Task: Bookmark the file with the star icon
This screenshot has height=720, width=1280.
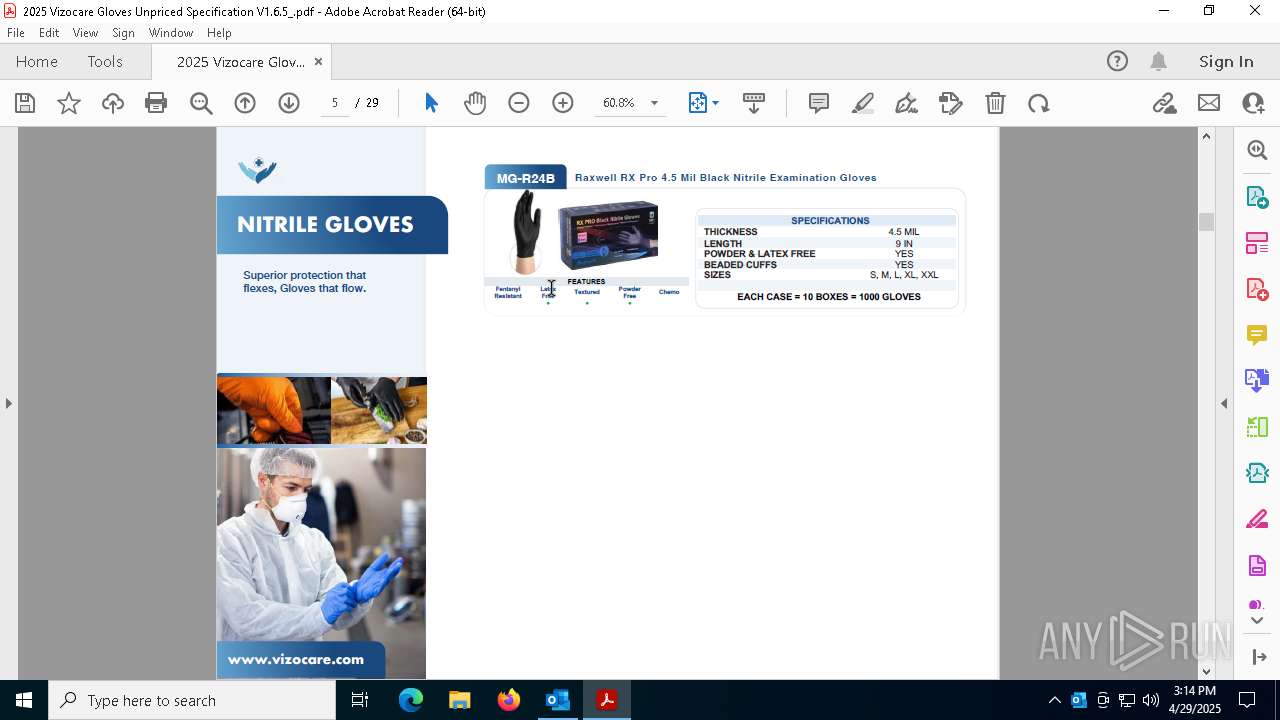Action: tap(69, 103)
